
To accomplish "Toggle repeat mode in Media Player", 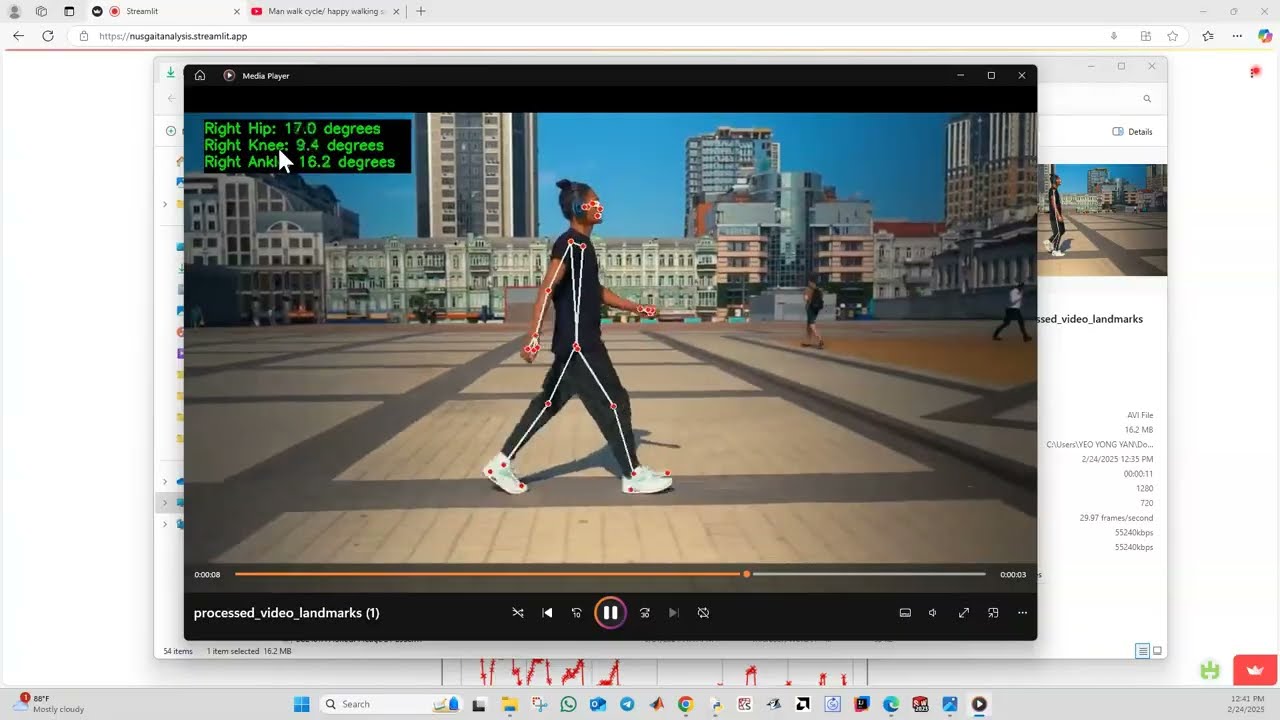I will pyautogui.click(x=703, y=613).
